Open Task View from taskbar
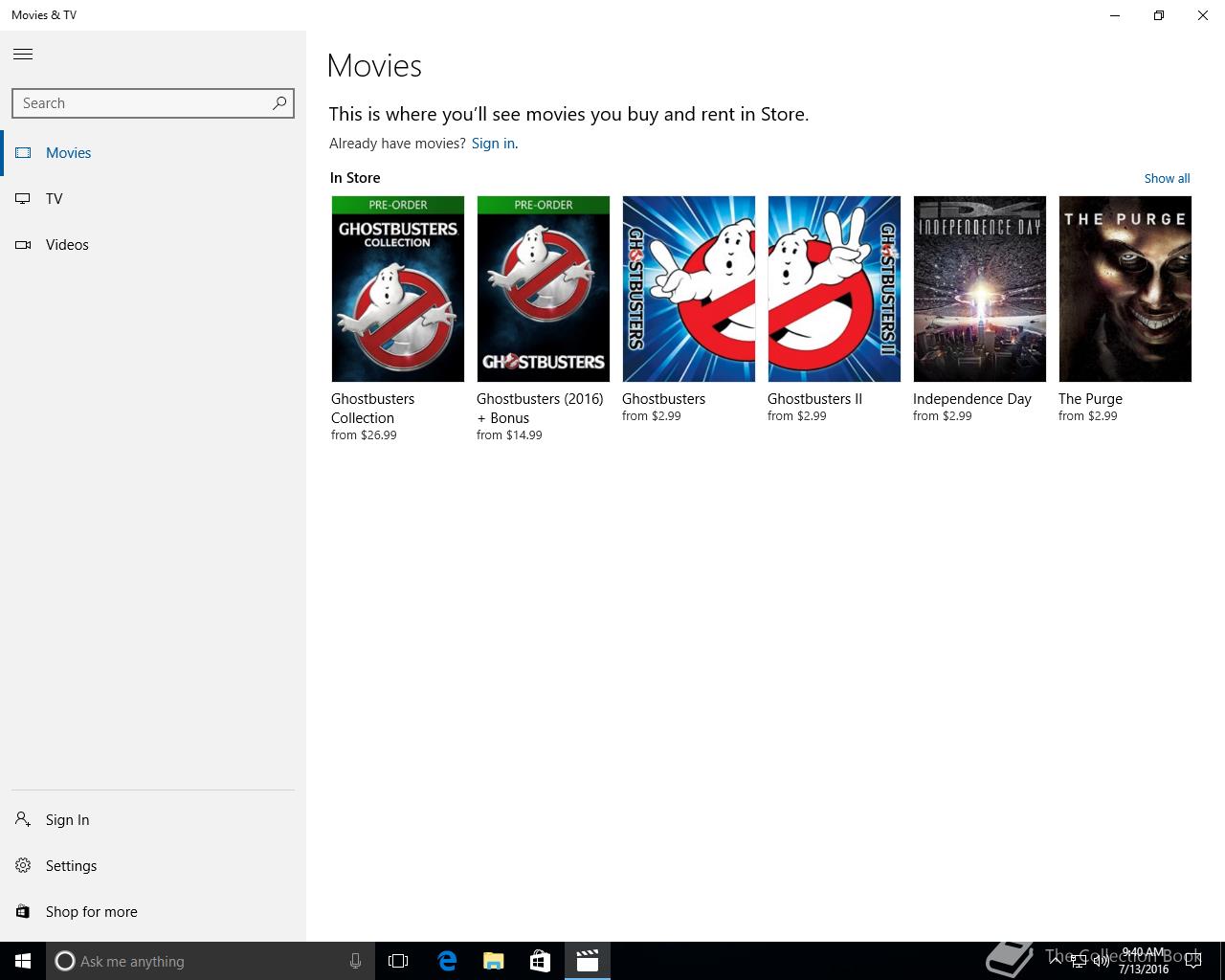1225x980 pixels. 398,961
